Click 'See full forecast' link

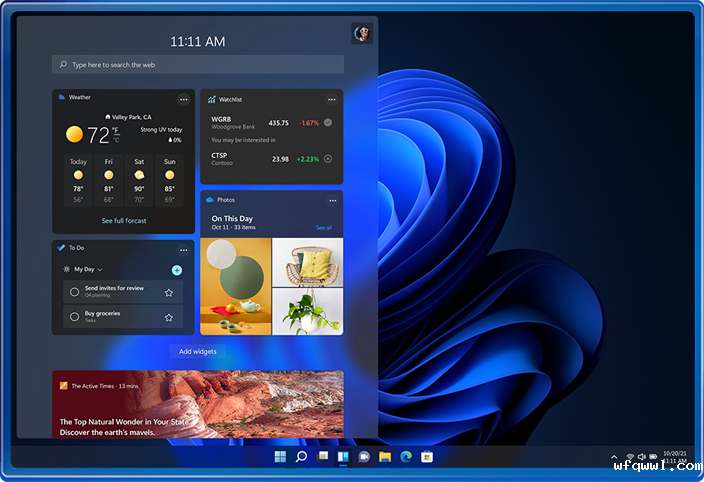point(124,220)
